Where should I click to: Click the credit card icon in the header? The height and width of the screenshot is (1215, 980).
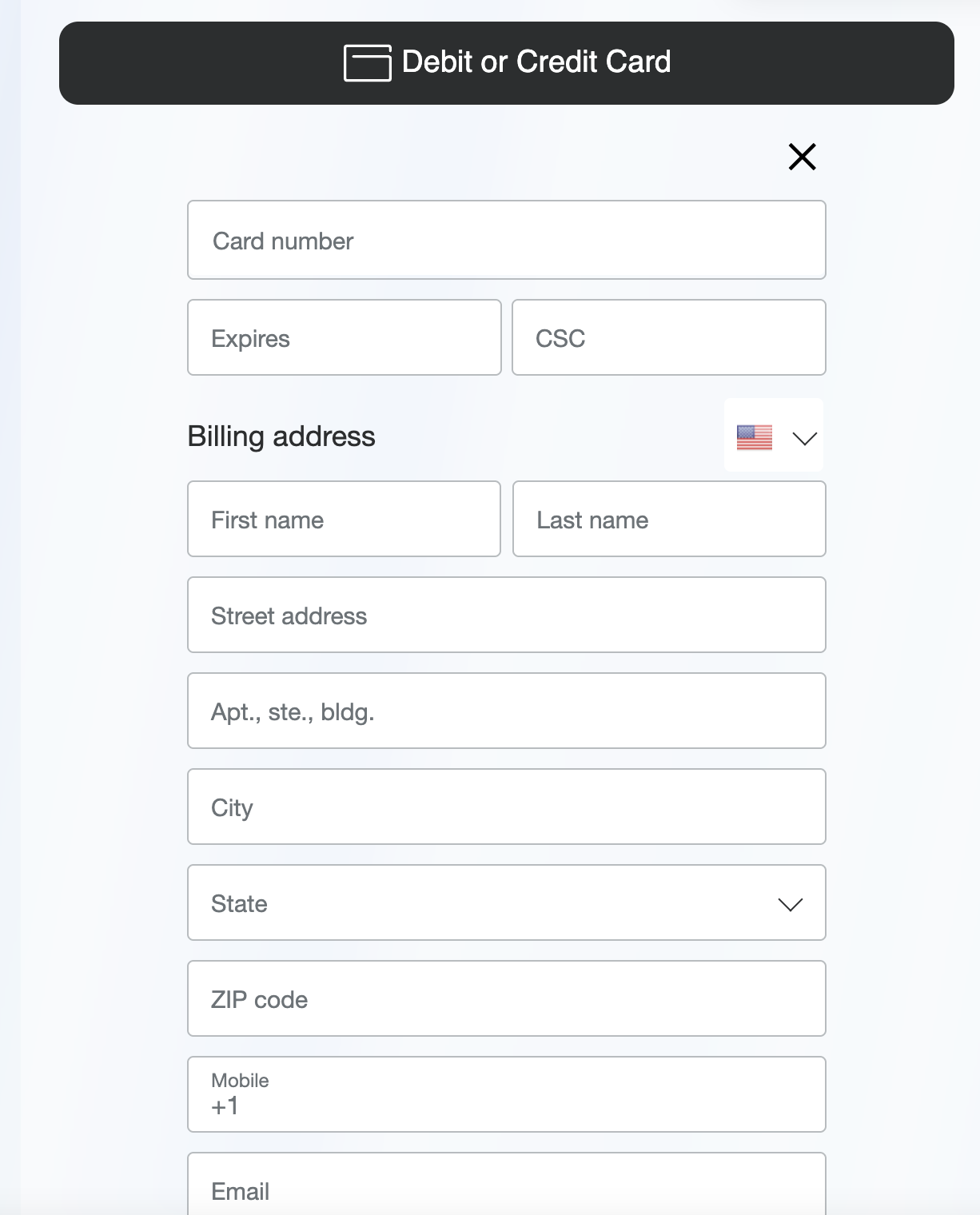[x=368, y=63]
